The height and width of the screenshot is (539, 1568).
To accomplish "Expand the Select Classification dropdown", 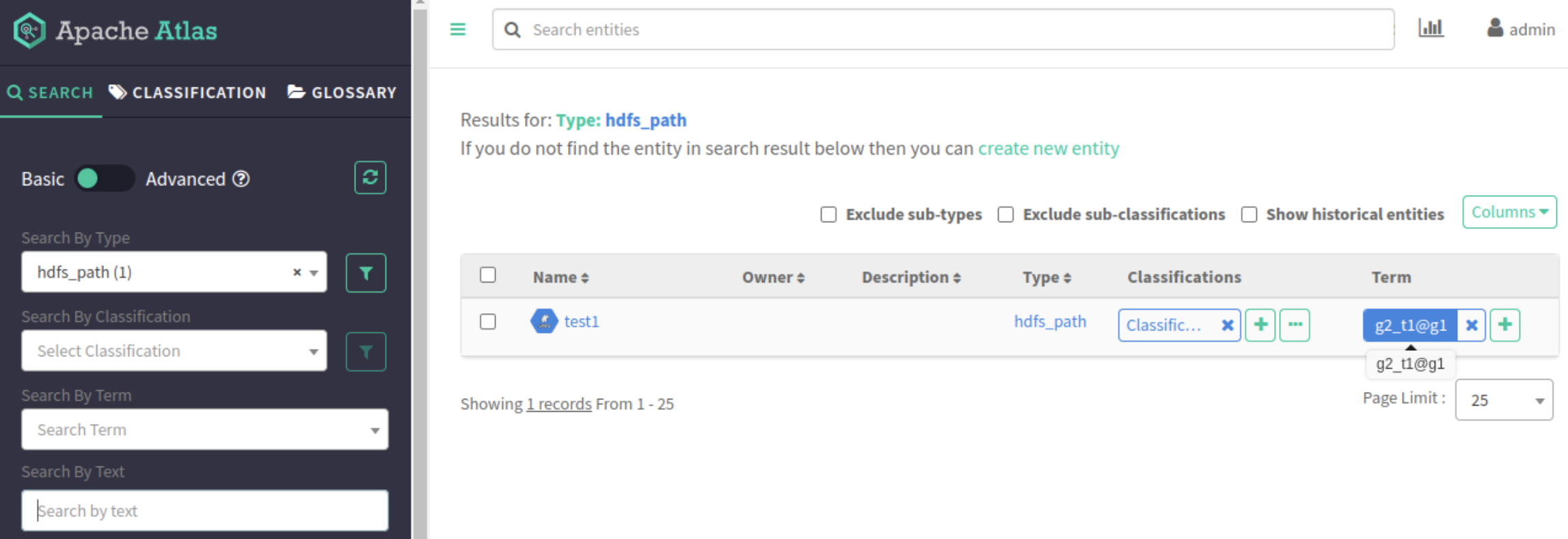I will [x=174, y=351].
